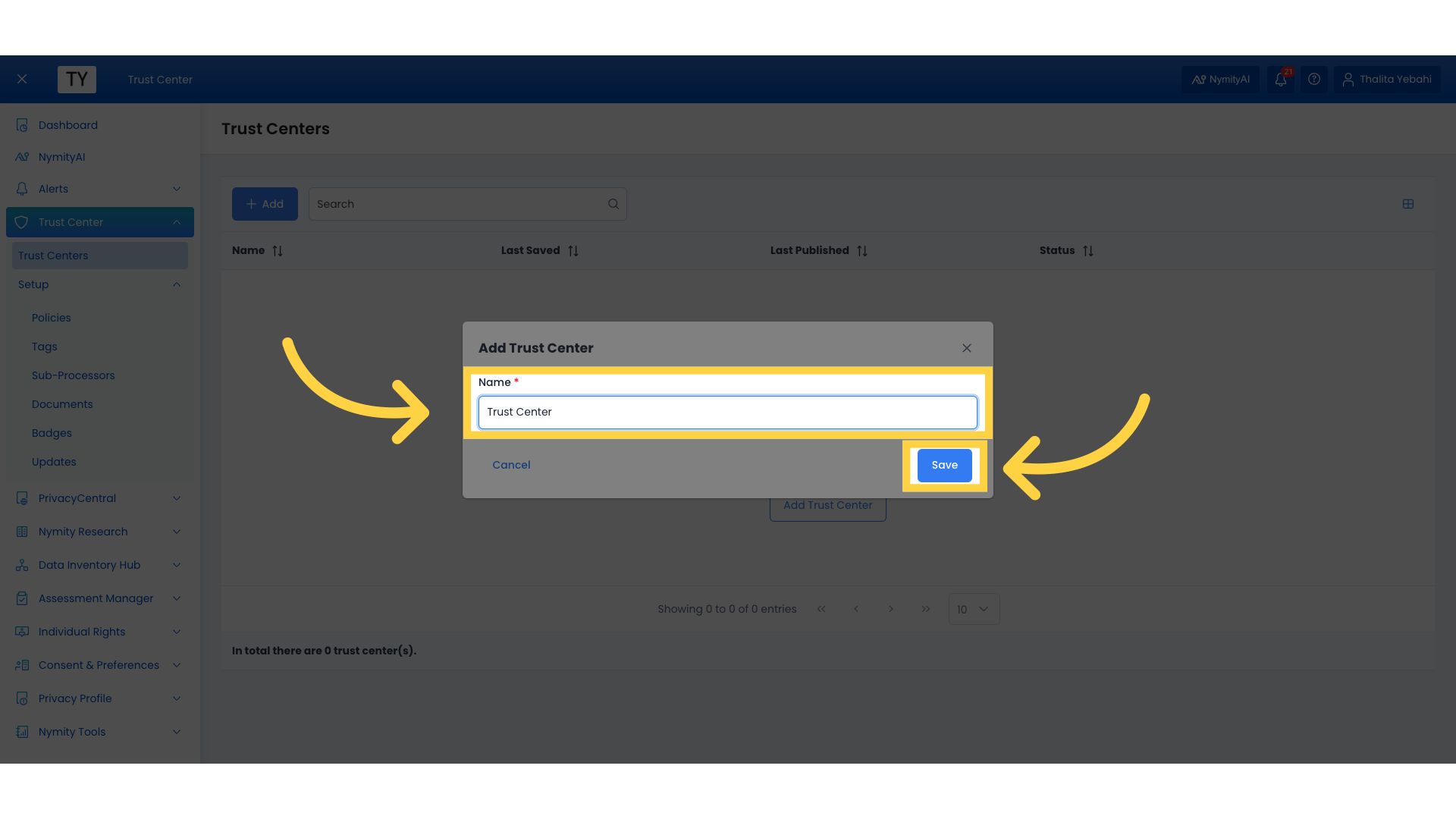
Task: Click the search magnifier icon in the search bar
Action: coord(613,203)
